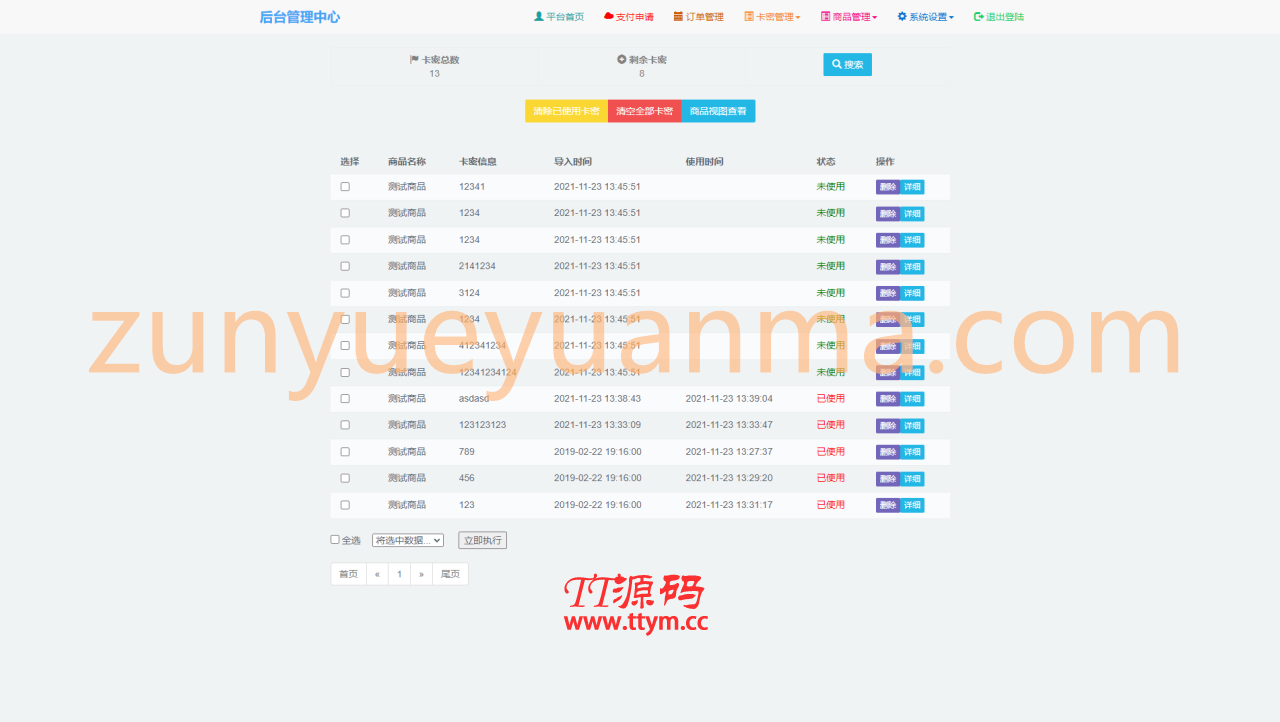View details of the 12341 card
1280x722 pixels.
[x=912, y=187]
